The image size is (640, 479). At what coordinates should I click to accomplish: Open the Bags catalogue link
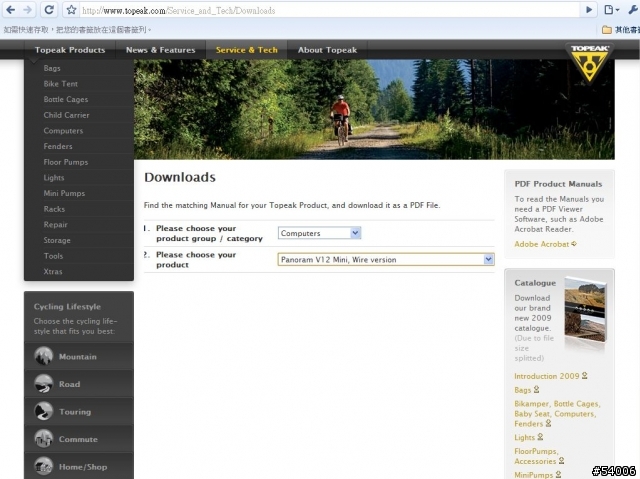(522, 390)
